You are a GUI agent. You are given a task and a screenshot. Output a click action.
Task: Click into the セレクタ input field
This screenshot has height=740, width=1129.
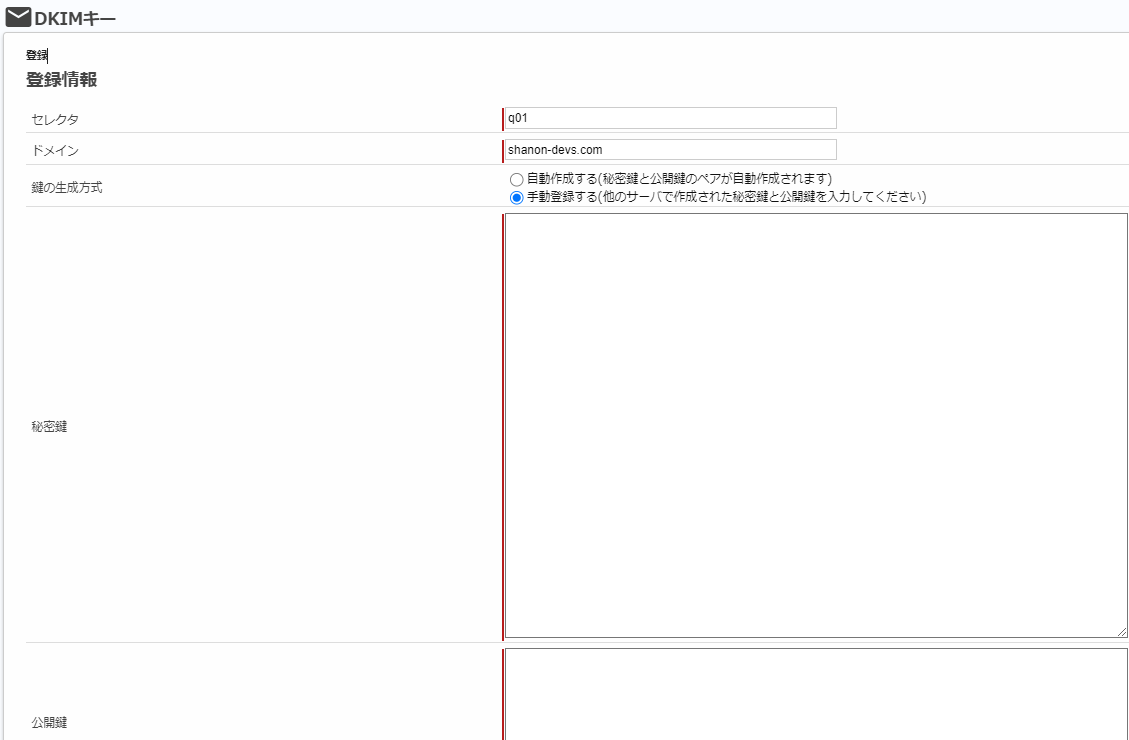pos(670,118)
